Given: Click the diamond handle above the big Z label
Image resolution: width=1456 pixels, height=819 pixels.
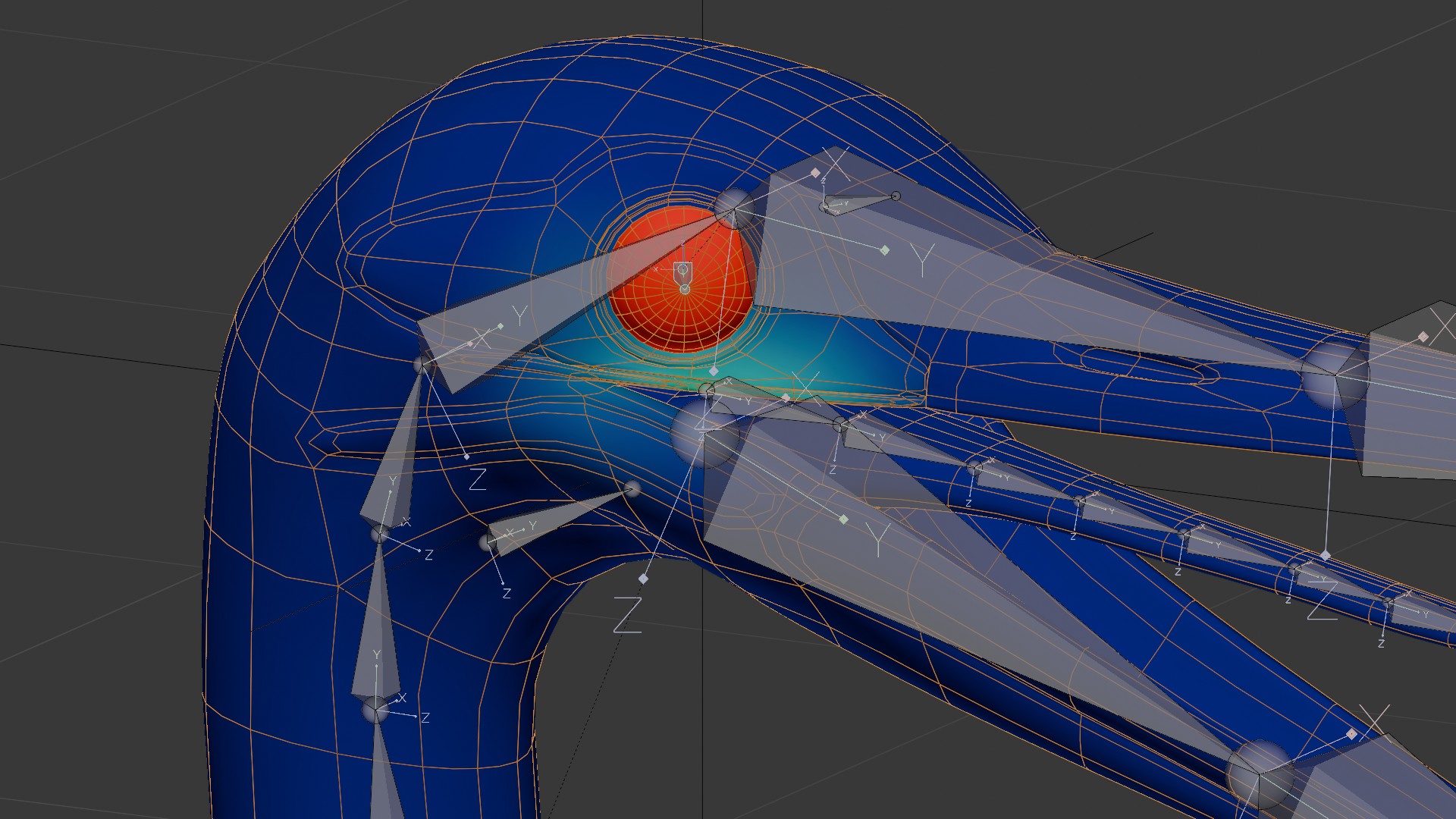Looking at the screenshot, I should 643,579.
